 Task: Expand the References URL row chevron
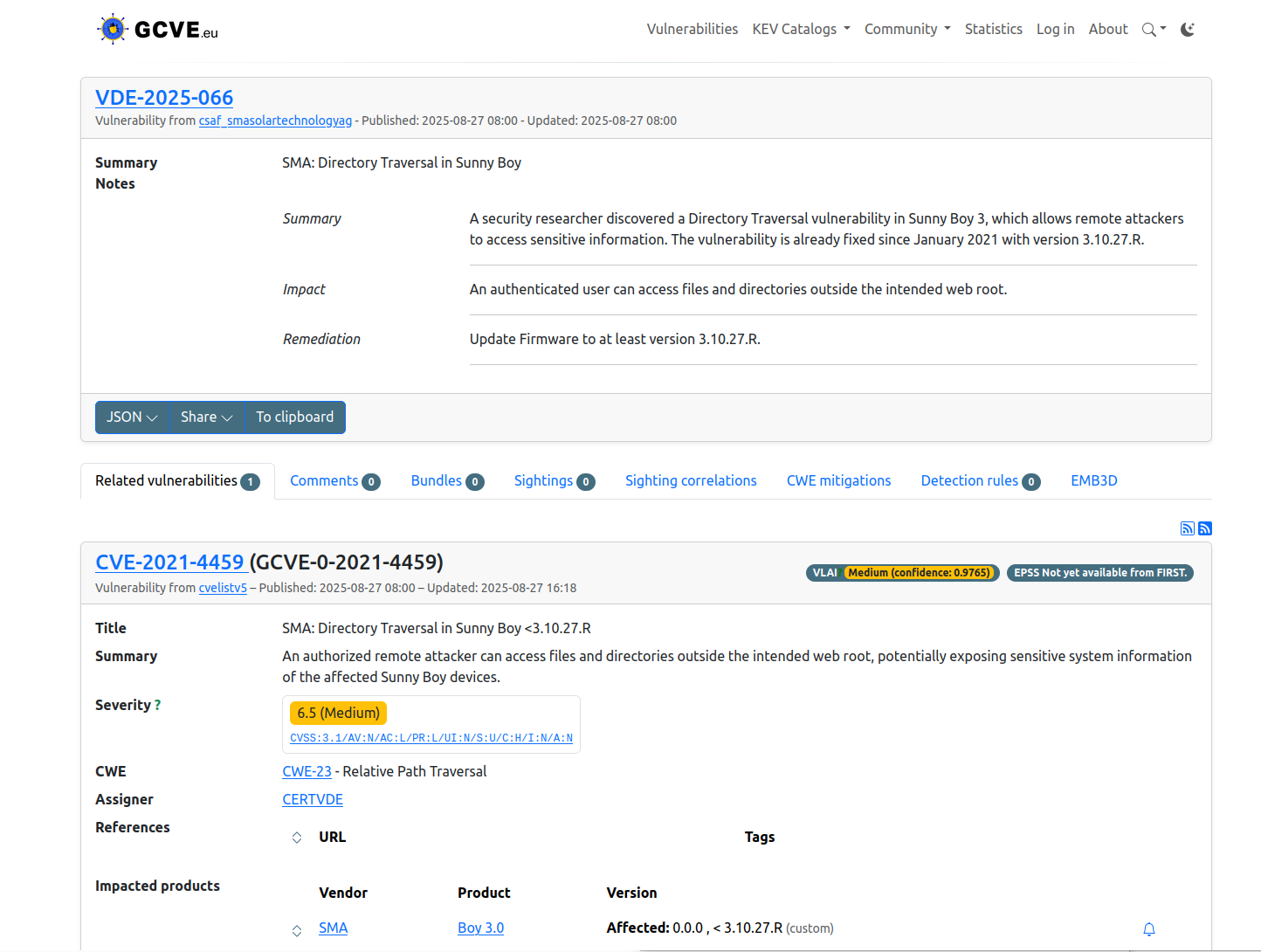tap(297, 838)
